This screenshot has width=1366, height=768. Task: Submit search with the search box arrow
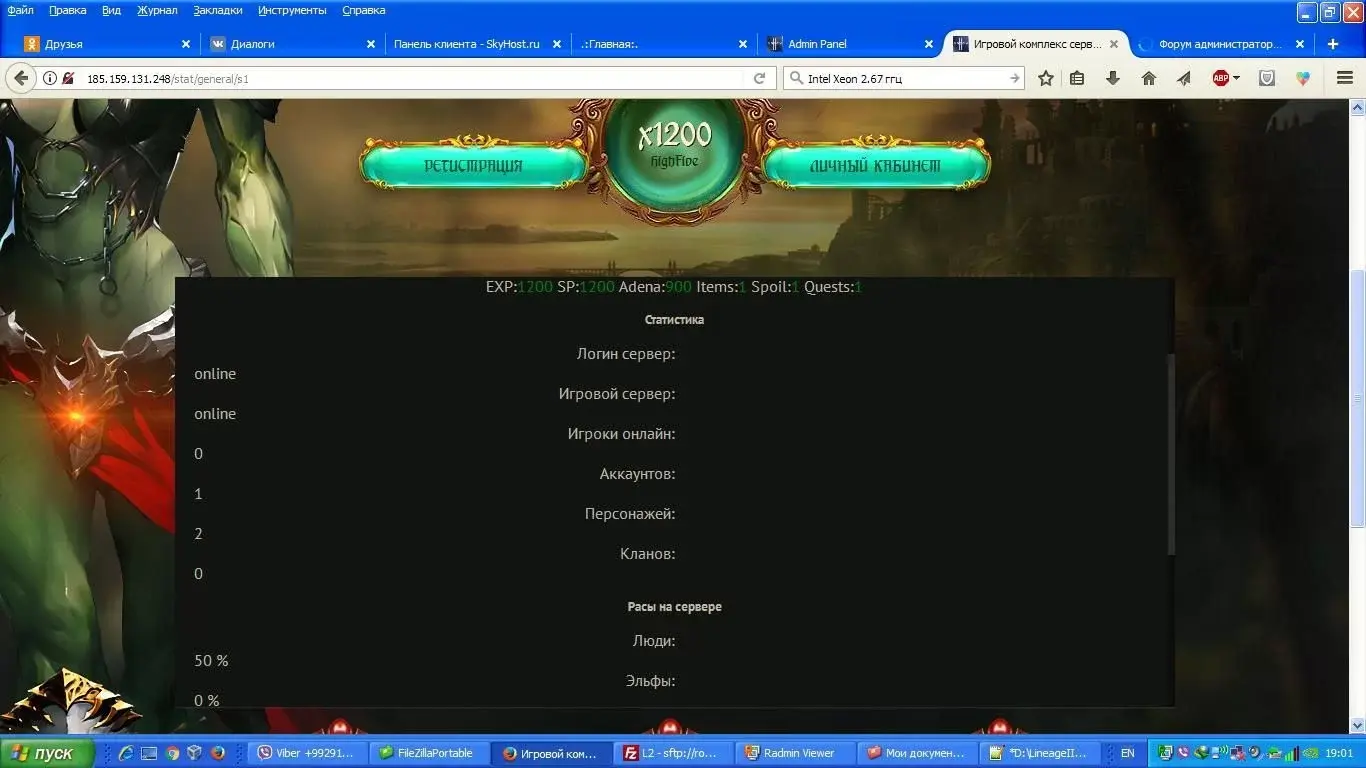[1014, 78]
